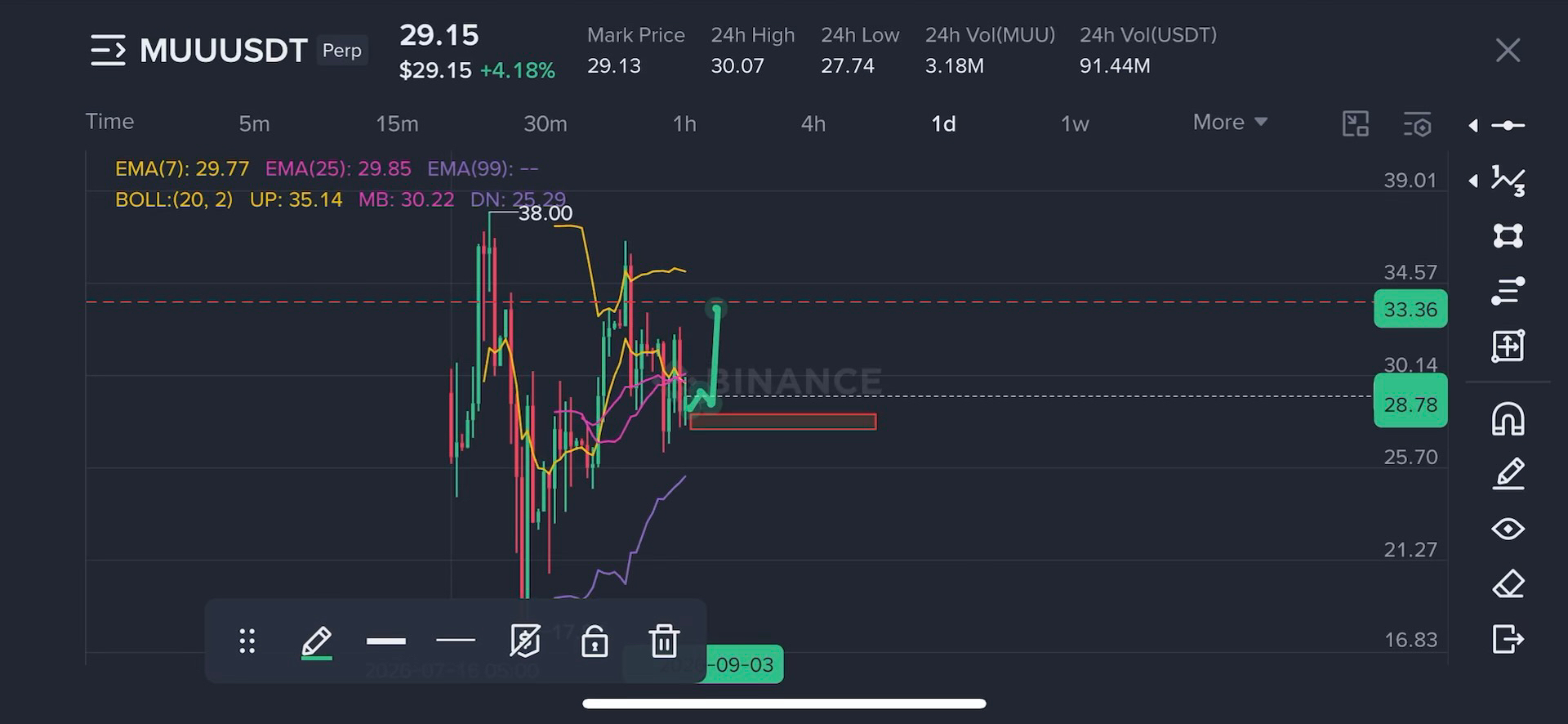Tap the EMA(99) indicator label
Viewport: 1568px width, 724px height.
coord(483,169)
